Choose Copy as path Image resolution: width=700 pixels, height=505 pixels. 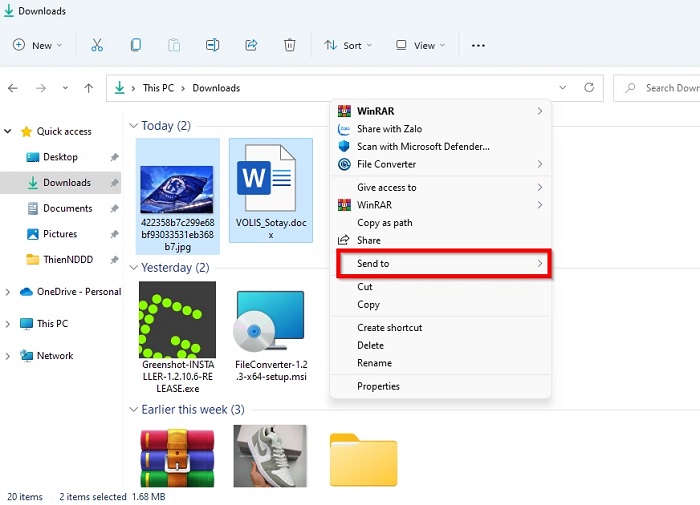(441, 223)
